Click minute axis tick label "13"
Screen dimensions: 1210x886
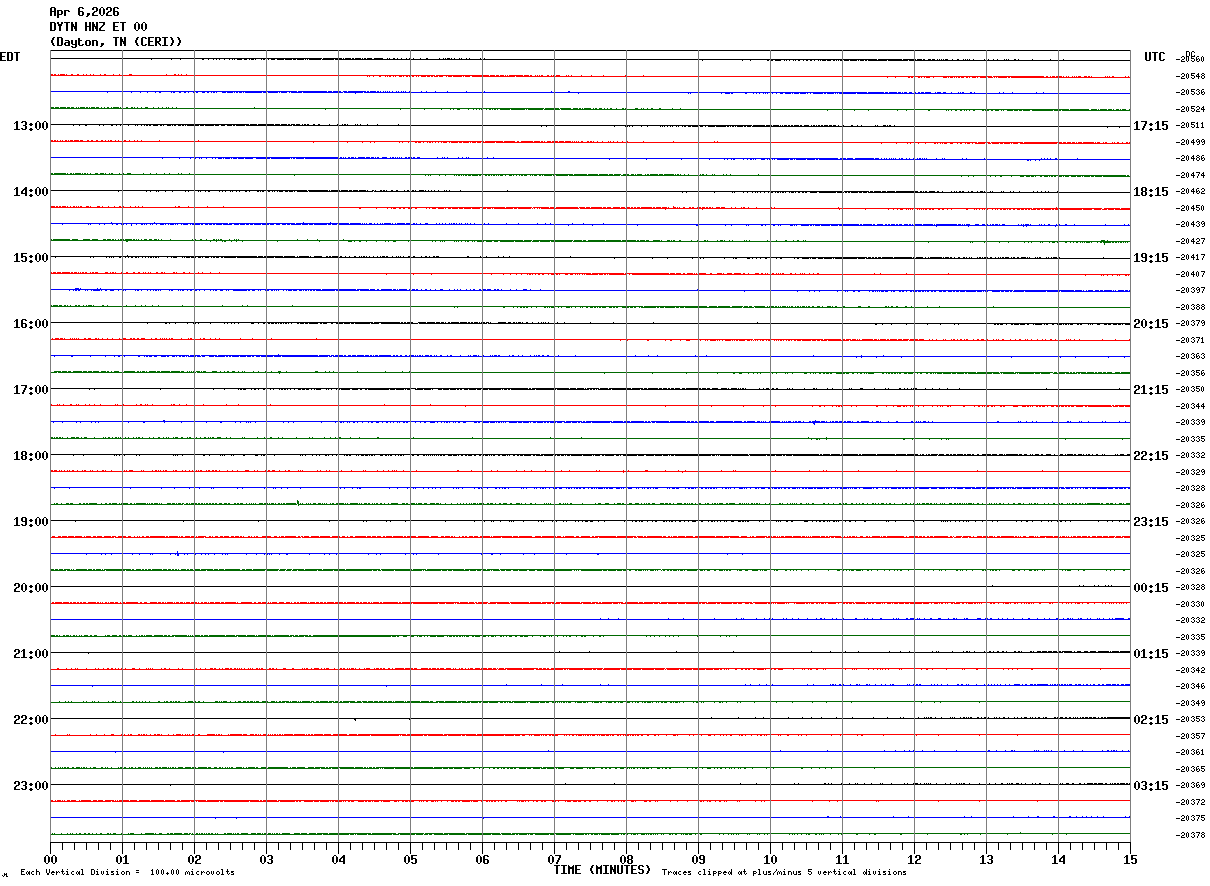coord(986,860)
